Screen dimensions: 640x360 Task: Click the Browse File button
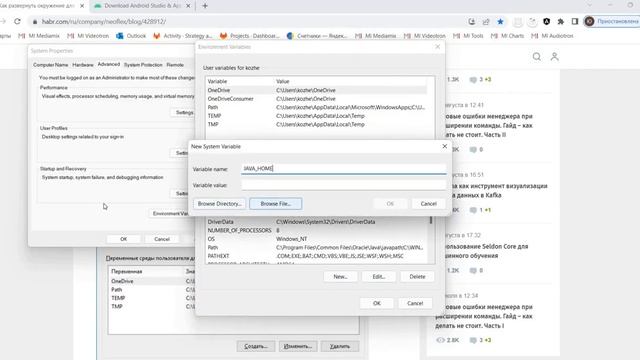(276, 204)
